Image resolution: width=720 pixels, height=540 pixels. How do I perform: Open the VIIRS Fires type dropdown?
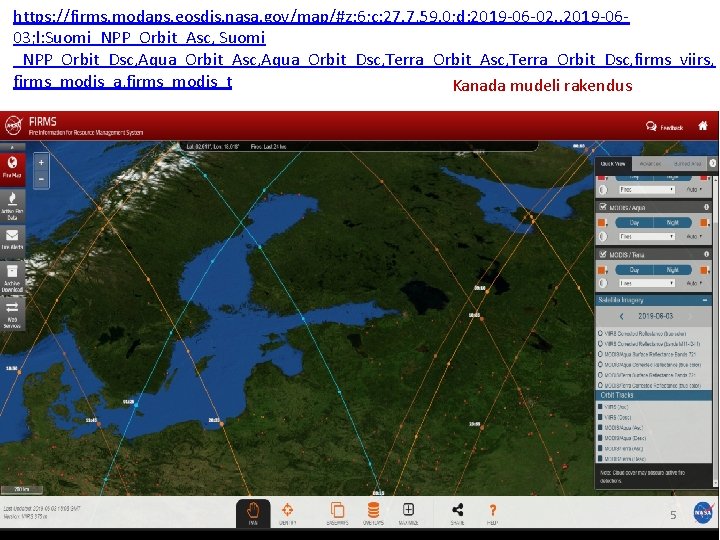pos(647,190)
